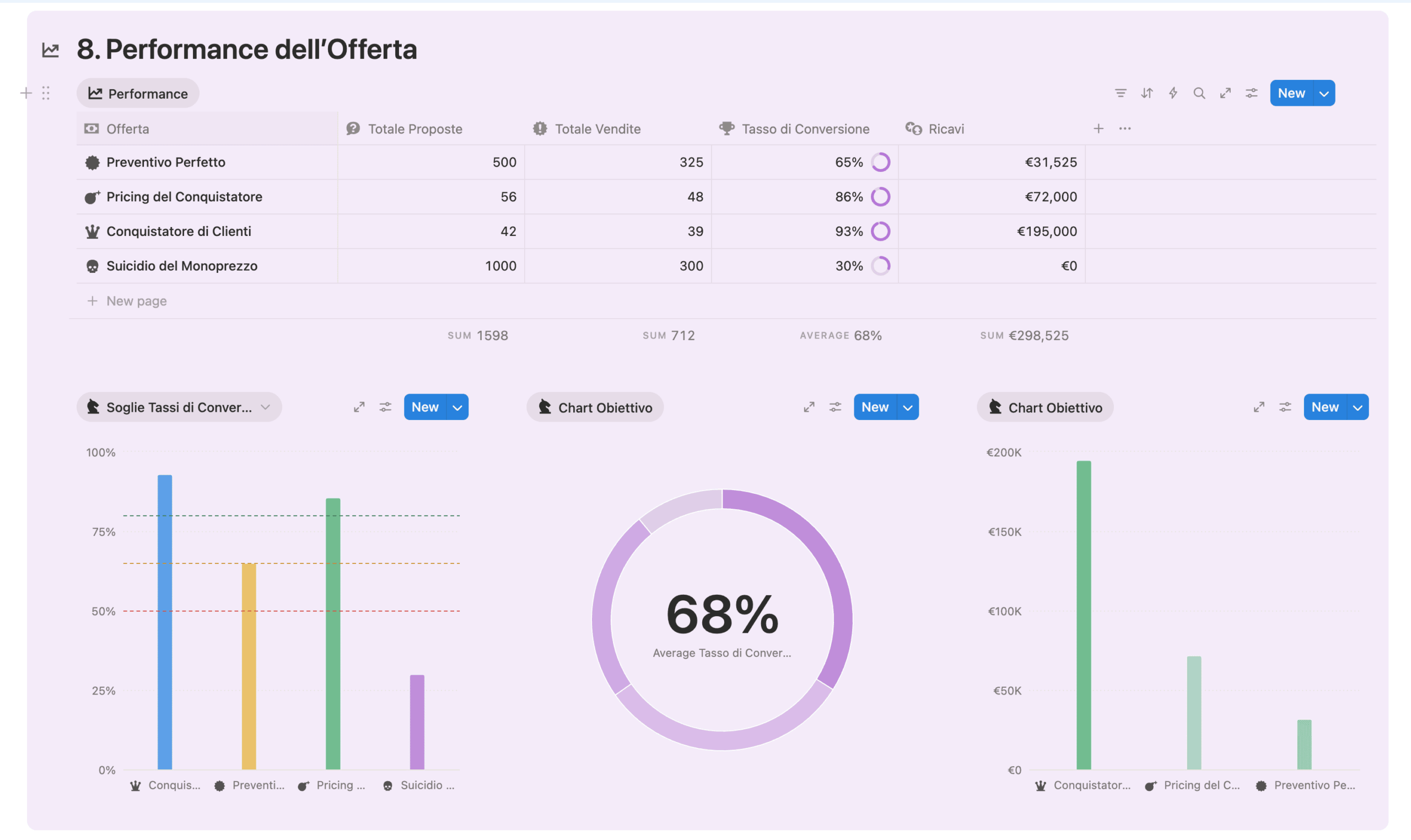
Task: Open the Conquistatore di Clienti row
Action: tap(178, 231)
